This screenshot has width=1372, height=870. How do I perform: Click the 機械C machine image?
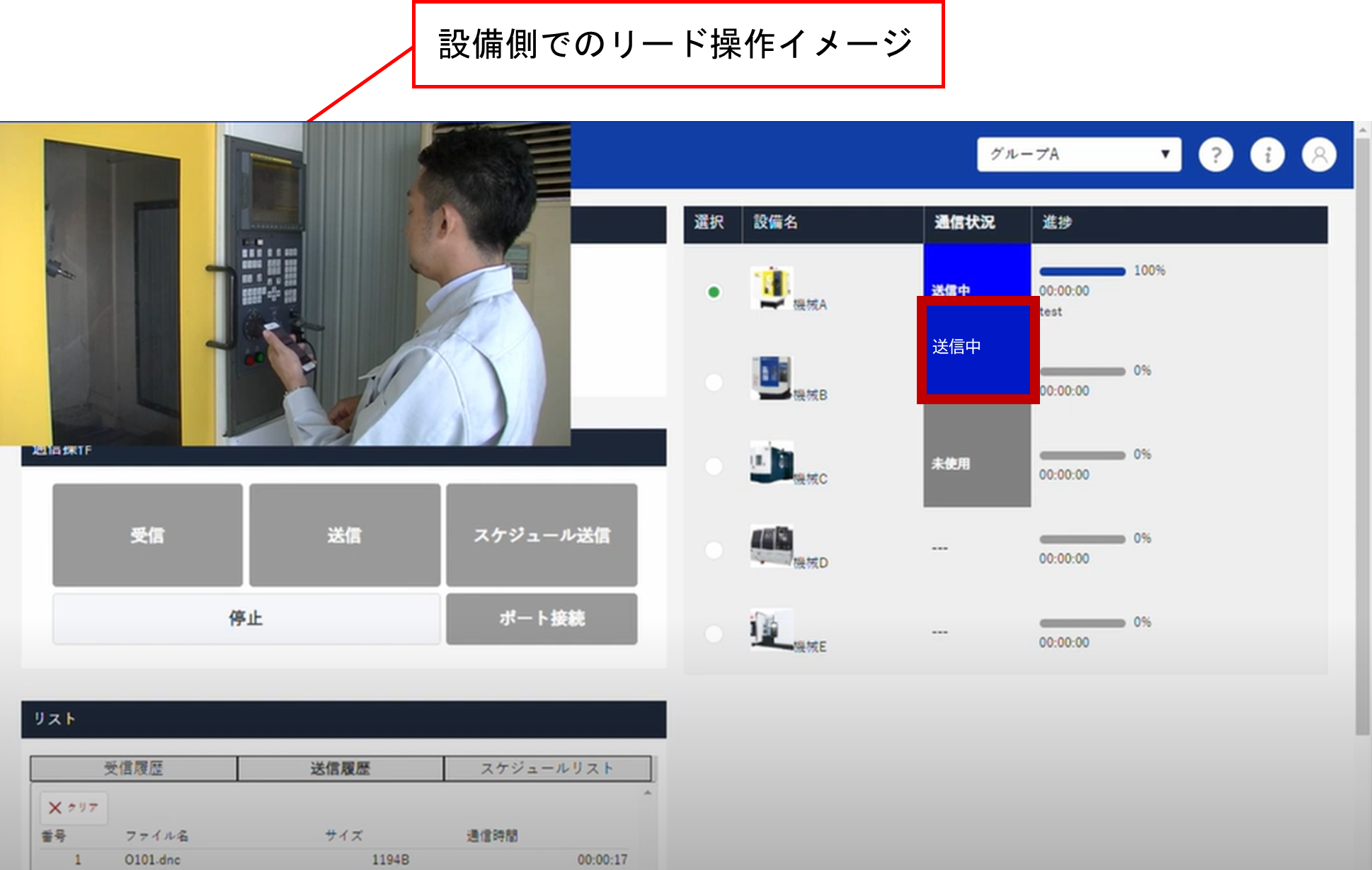click(x=771, y=462)
